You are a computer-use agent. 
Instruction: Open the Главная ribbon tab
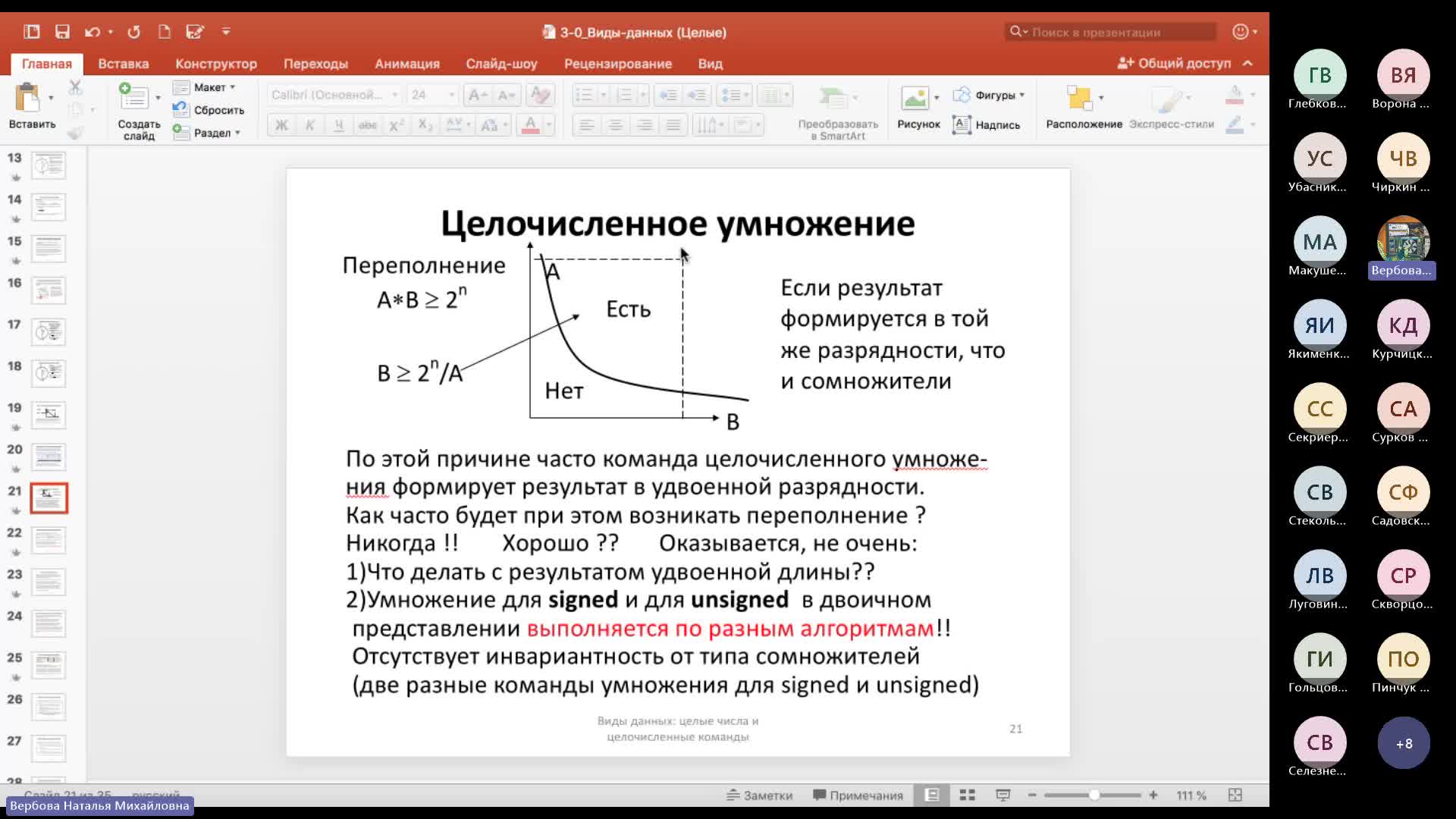[47, 64]
